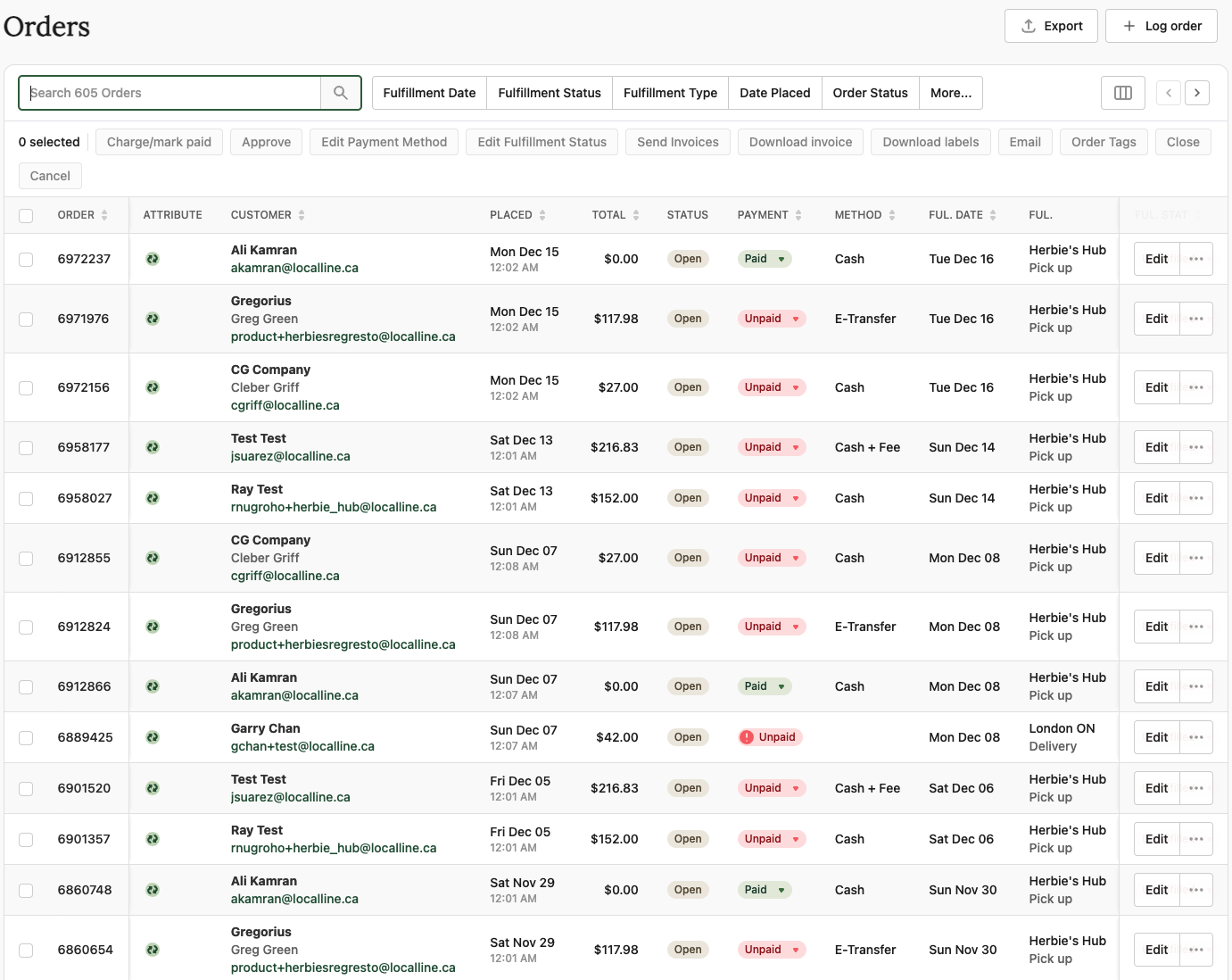Click the subscription icon on order 6958177
Screen dimensions: 1232x980
coord(153,447)
